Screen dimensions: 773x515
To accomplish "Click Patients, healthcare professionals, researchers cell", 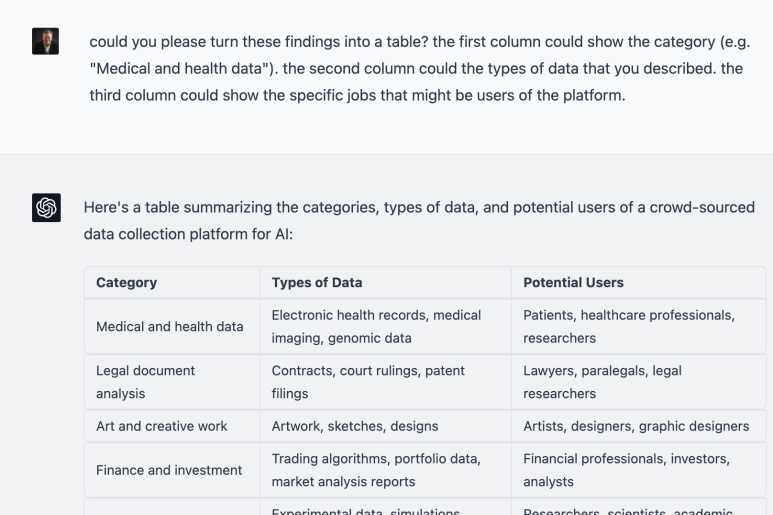I will pos(638,326).
